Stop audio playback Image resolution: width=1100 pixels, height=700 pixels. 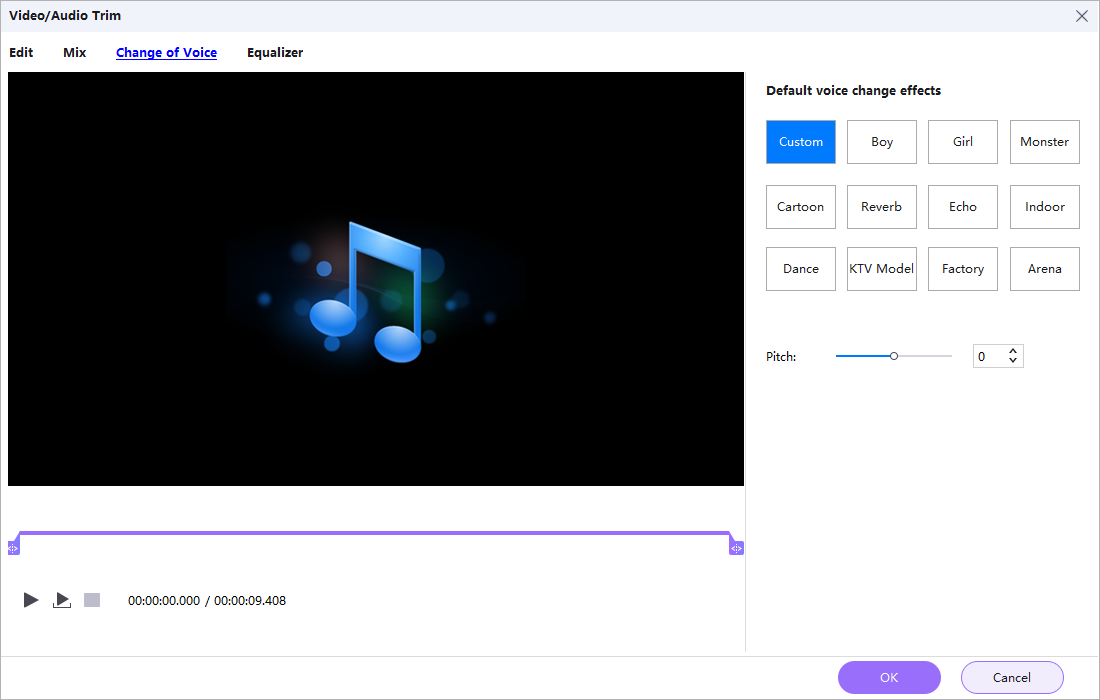pos(92,600)
